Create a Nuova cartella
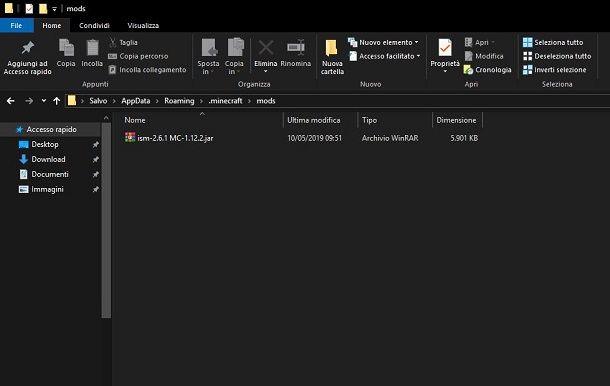 [x=332, y=57]
